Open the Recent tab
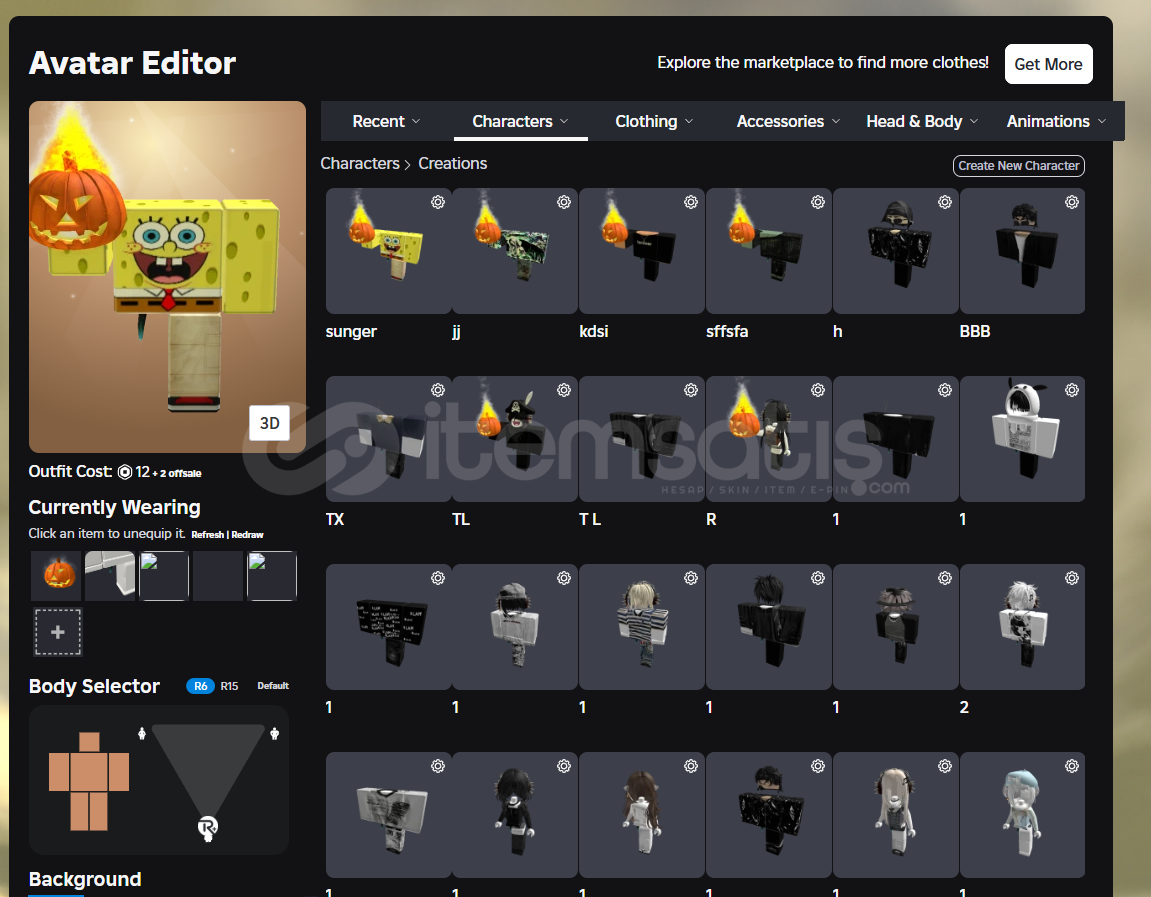The width and height of the screenshot is (1151, 897). (386, 121)
